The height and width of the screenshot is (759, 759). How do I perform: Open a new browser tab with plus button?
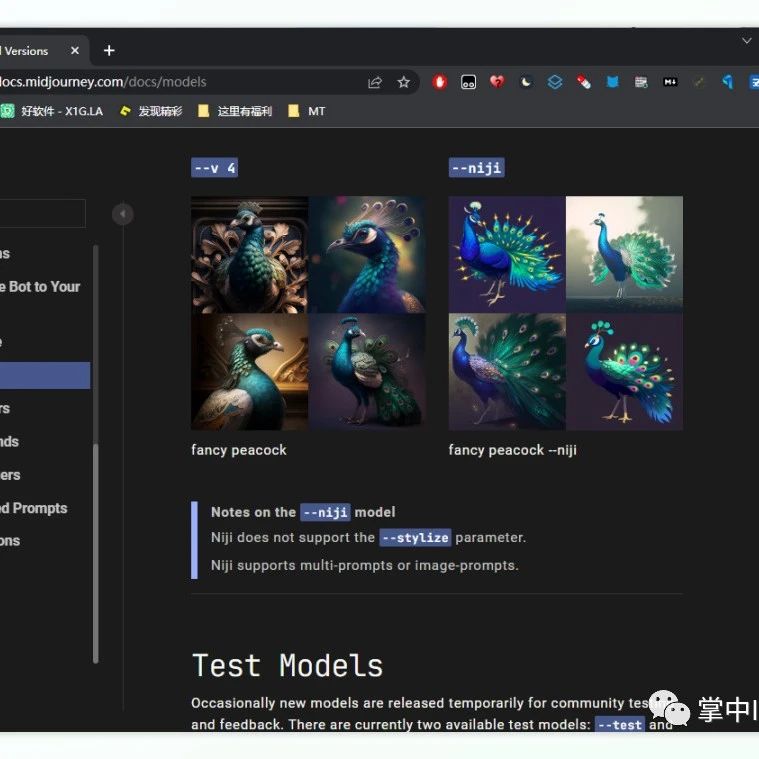point(109,50)
